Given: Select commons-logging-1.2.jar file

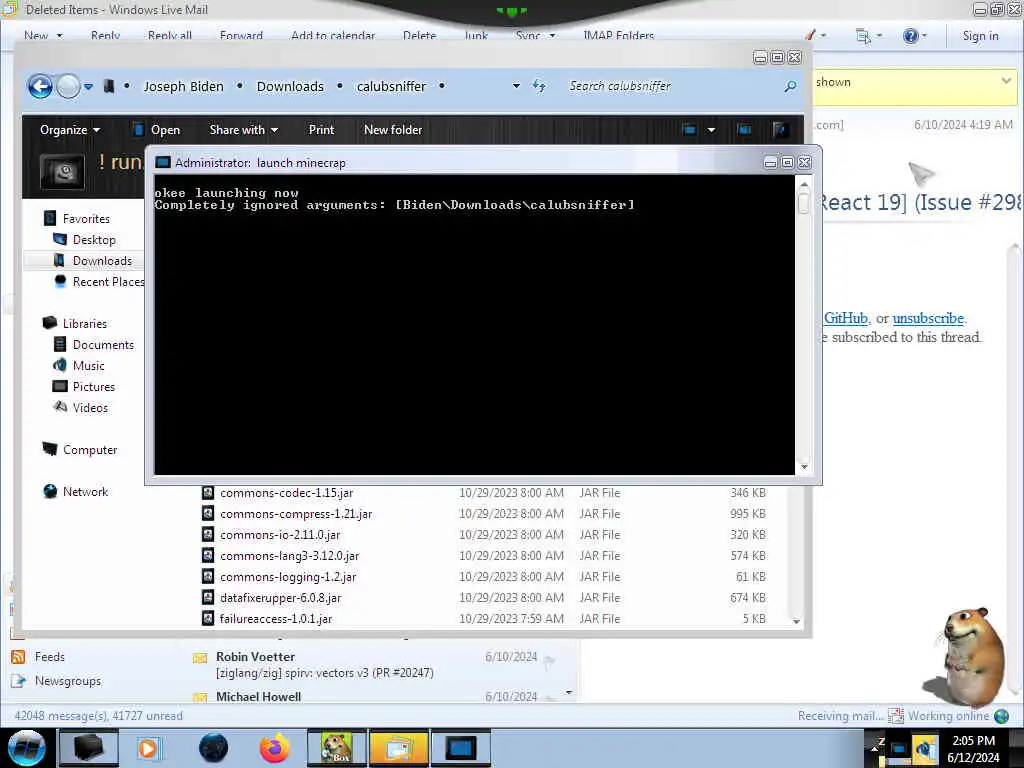Looking at the screenshot, I should [x=288, y=577].
